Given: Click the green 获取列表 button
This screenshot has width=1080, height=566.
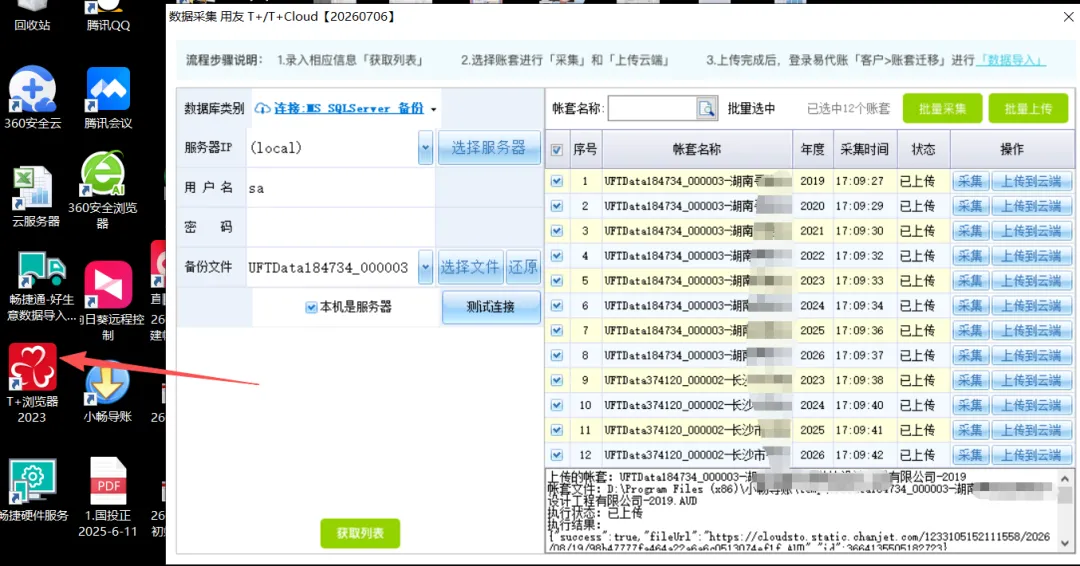Looking at the screenshot, I should tap(360, 533).
